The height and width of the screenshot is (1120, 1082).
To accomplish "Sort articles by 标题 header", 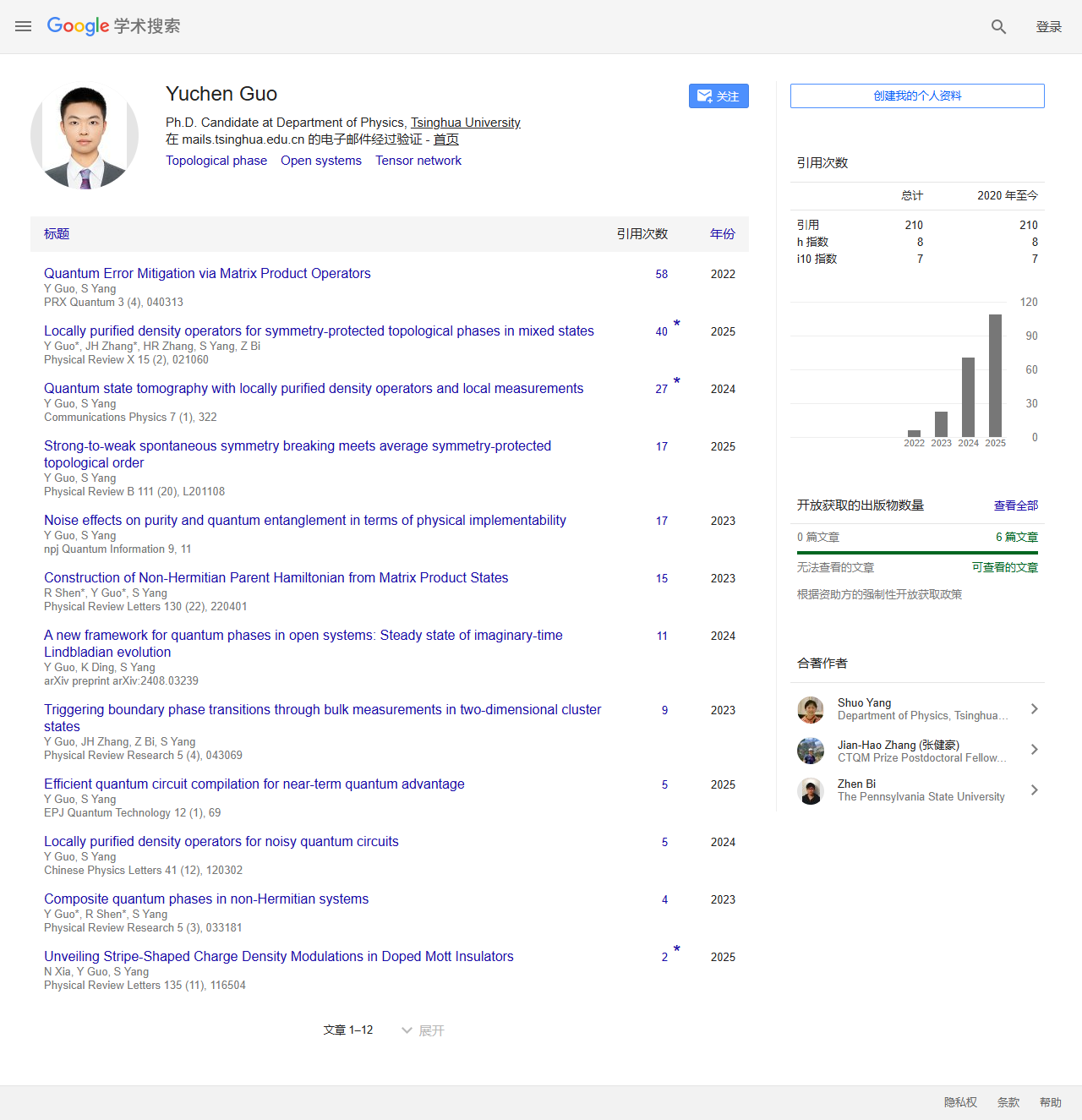I will click(x=56, y=234).
